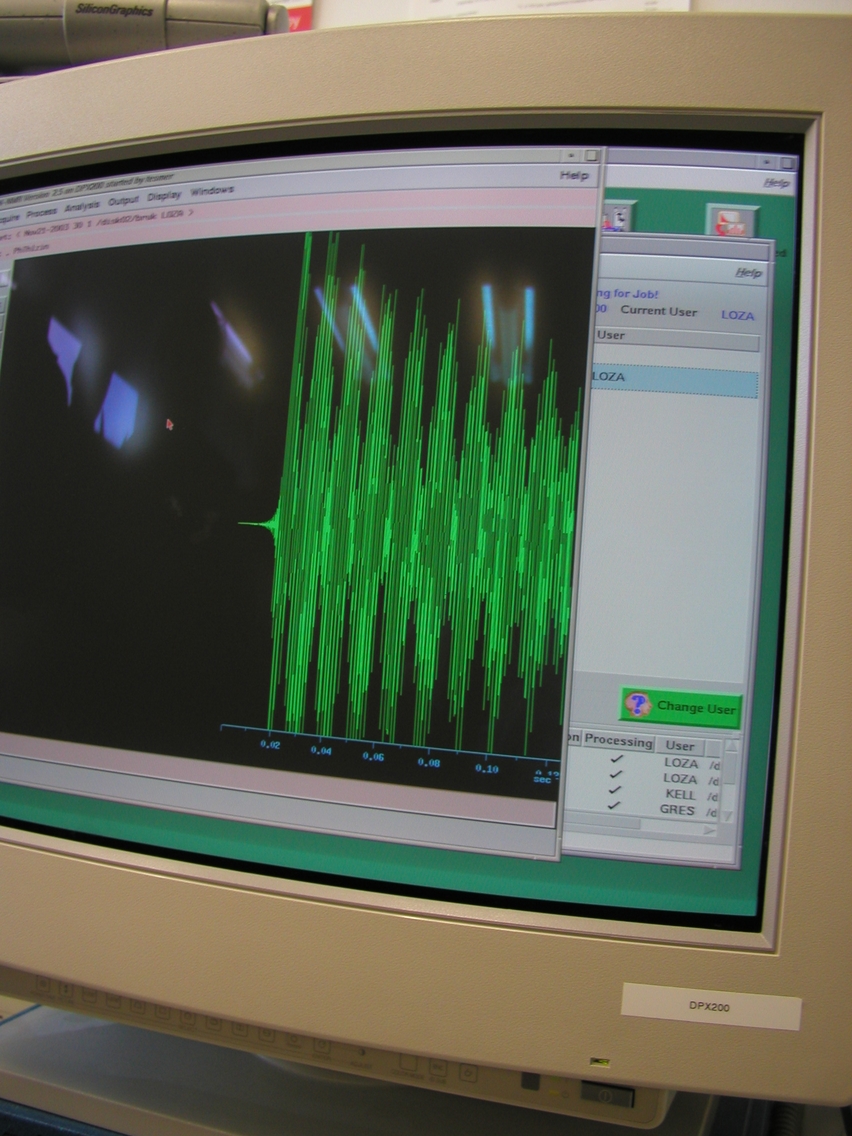Click the Processing column header
852x1136 pixels.
tap(618, 742)
